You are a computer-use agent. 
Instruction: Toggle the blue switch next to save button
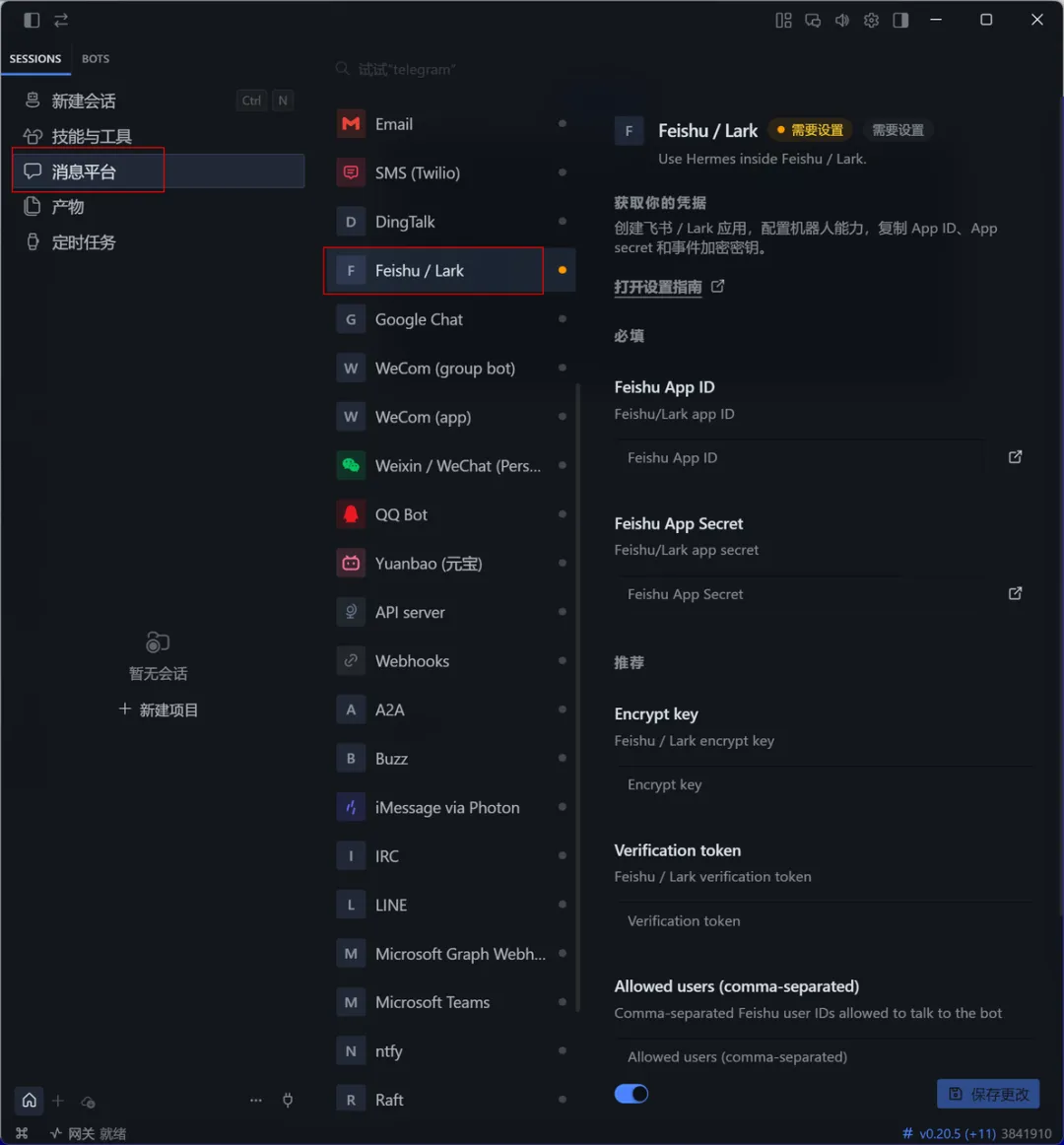632,1094
